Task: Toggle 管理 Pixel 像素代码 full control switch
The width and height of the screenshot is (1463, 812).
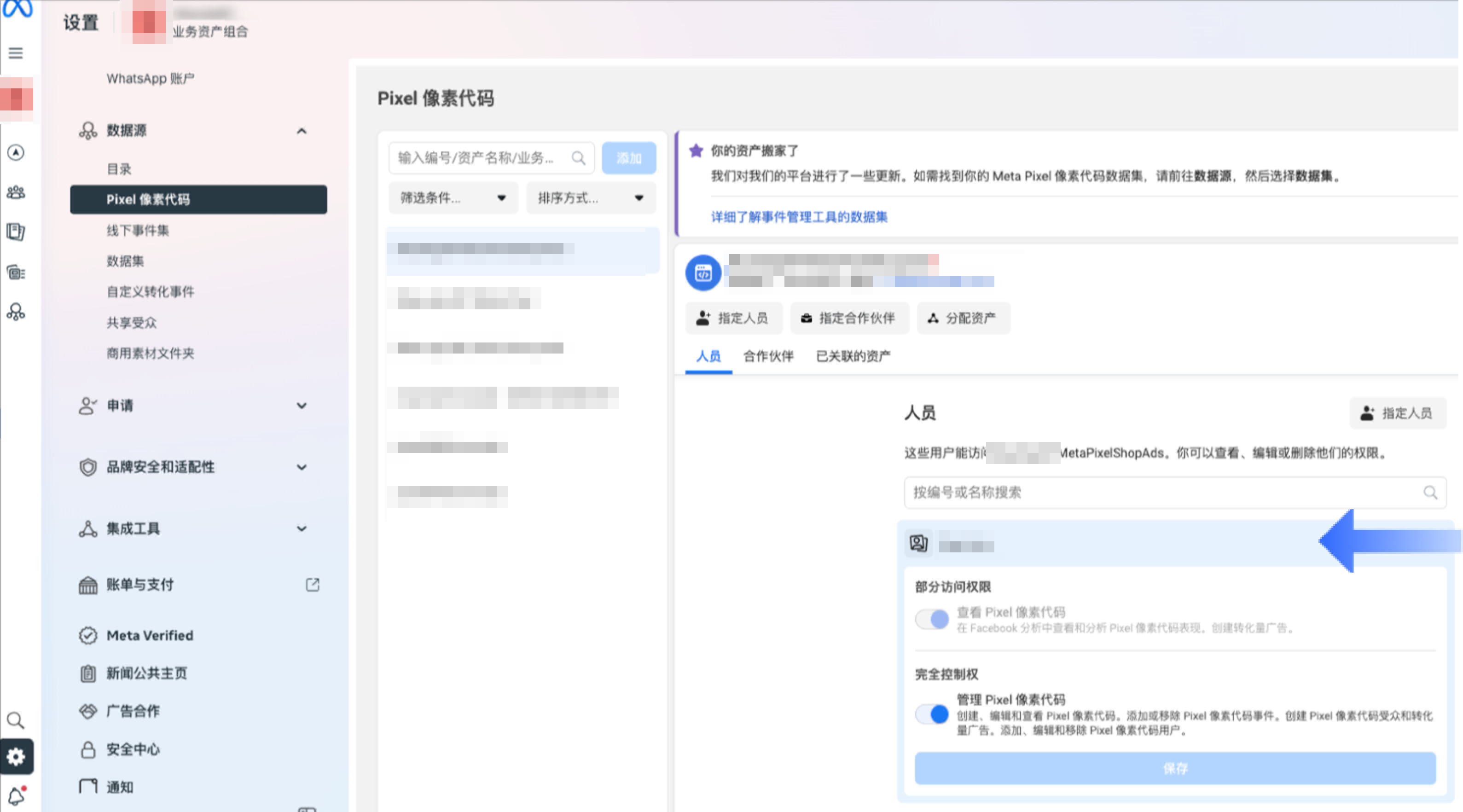Action: point(932,714)
